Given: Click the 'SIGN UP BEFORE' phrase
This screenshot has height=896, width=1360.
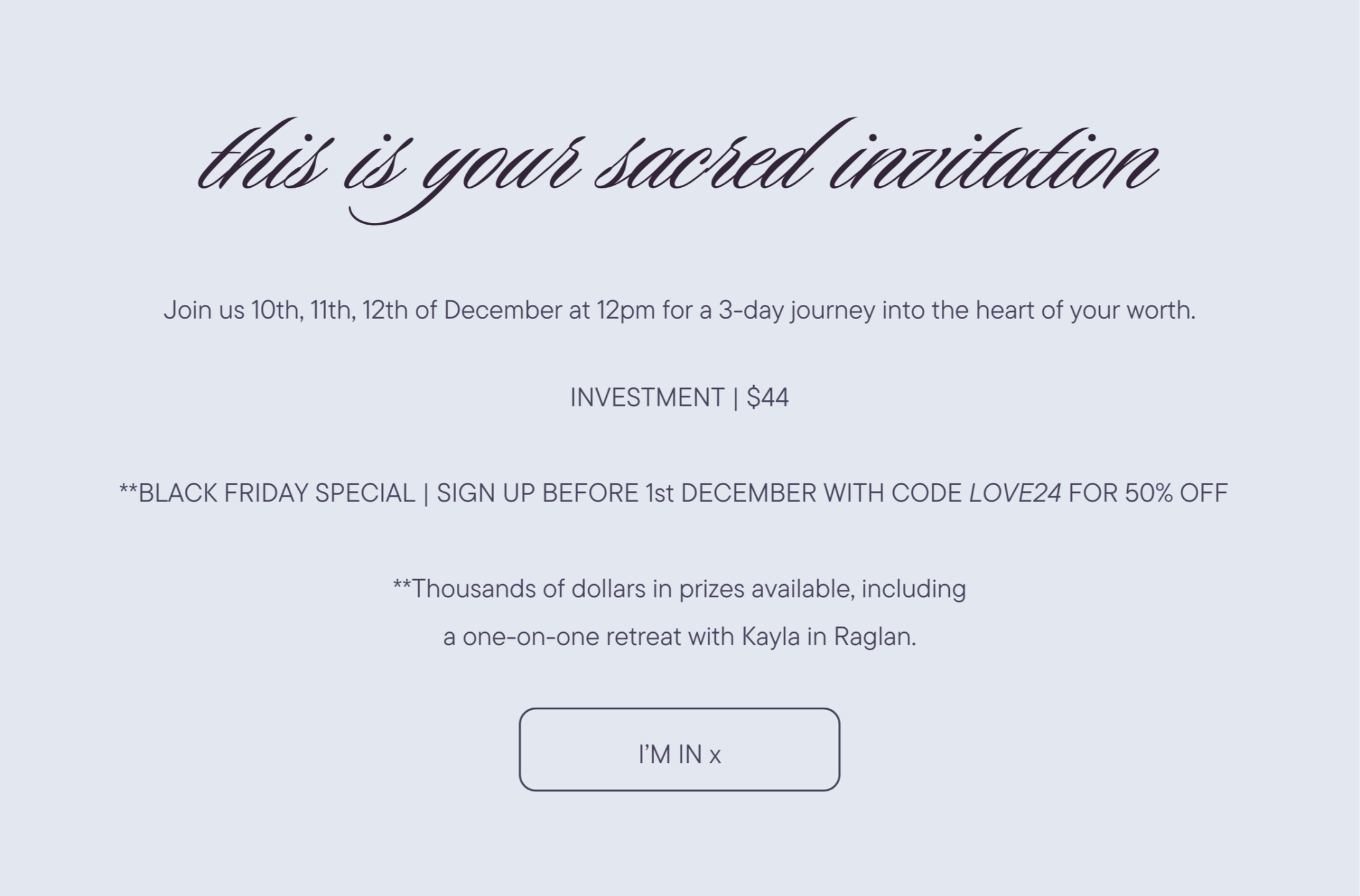Looking at the screenshot, I should (x=537, y=493).
